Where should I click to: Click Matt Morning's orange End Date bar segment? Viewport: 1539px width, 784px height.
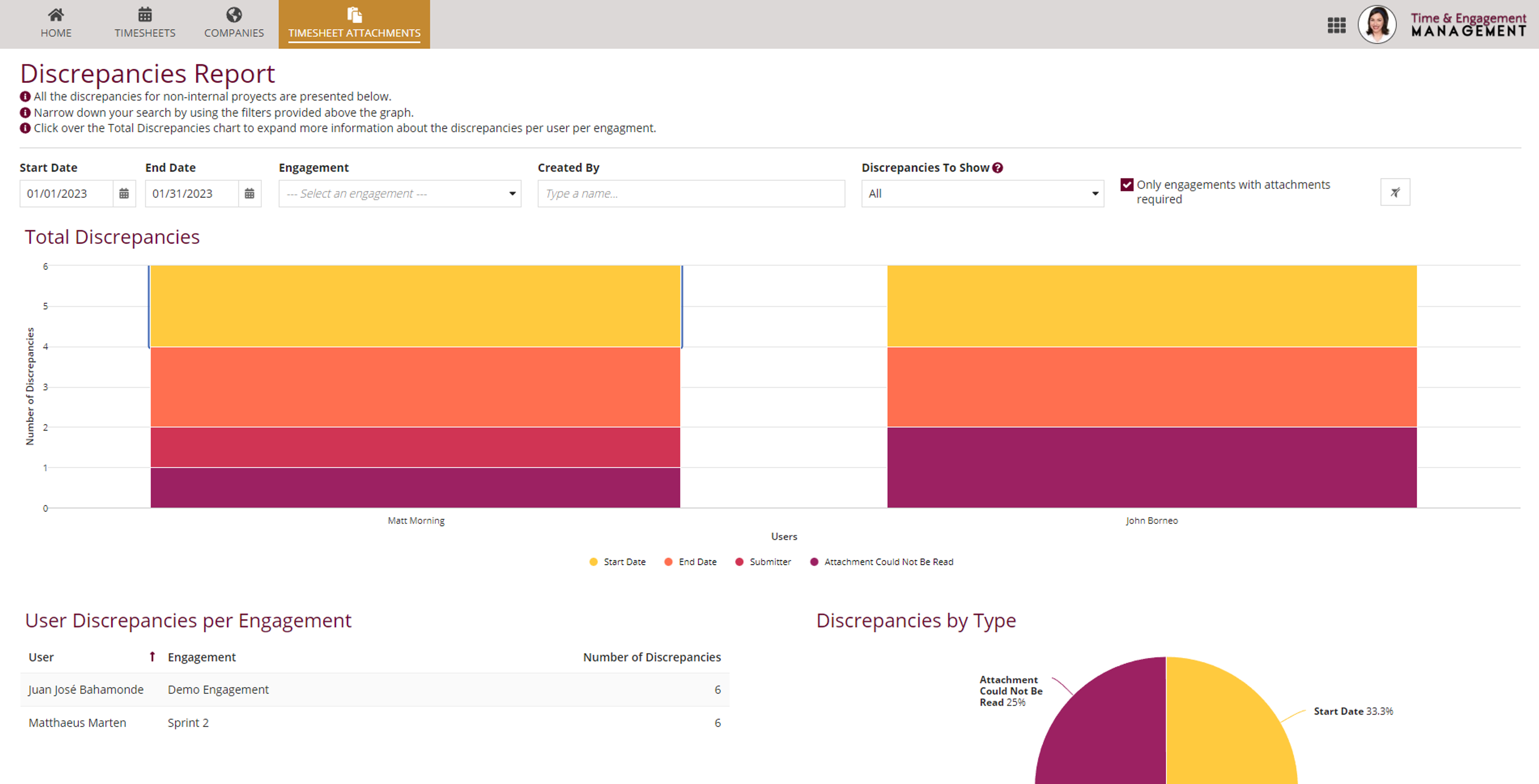click(415, 387)
